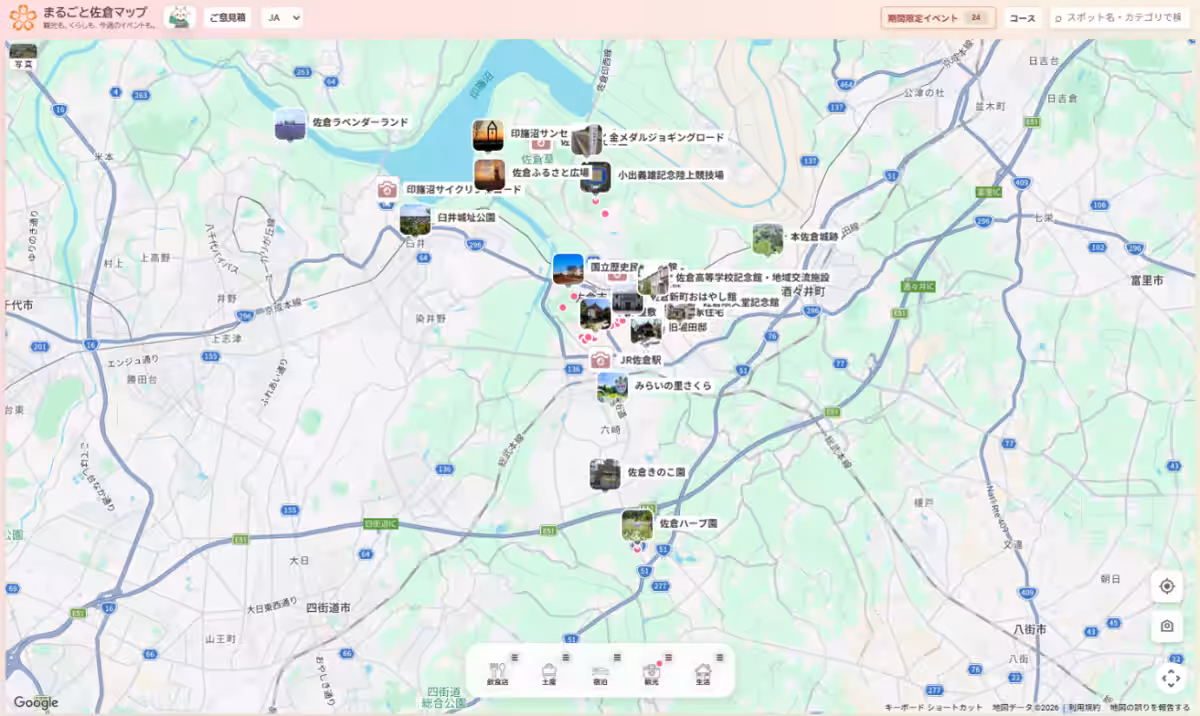Click camera pin for 印旛沼サイクリングロード
Screen dimensions: 1200x716
(387, 189)
